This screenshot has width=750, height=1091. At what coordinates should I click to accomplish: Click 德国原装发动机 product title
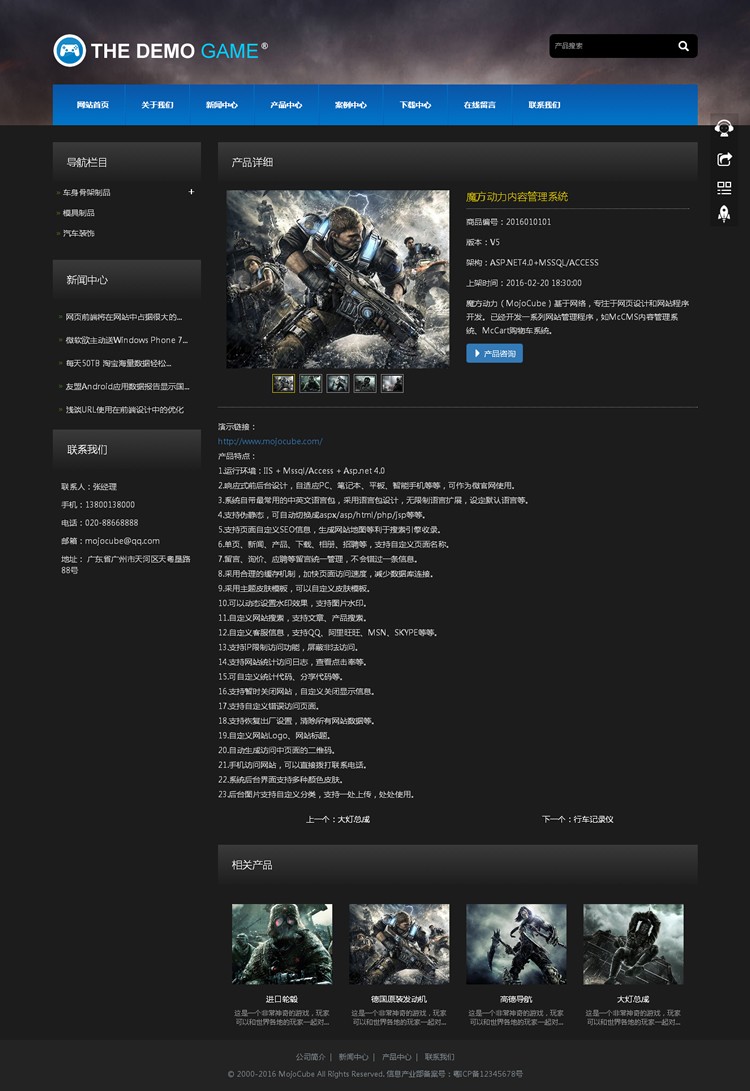pos(399,999)
